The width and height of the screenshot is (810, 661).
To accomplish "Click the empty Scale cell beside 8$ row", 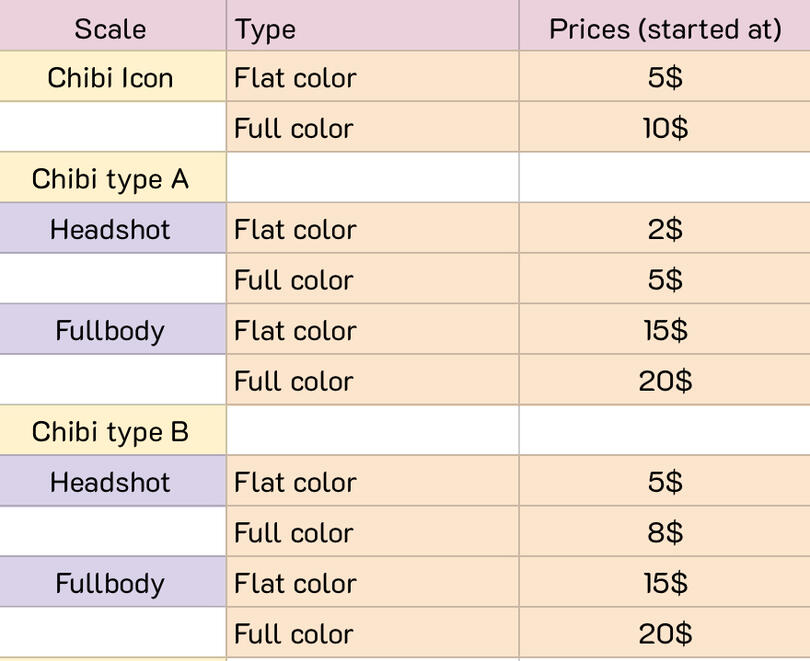I will 110,532.
